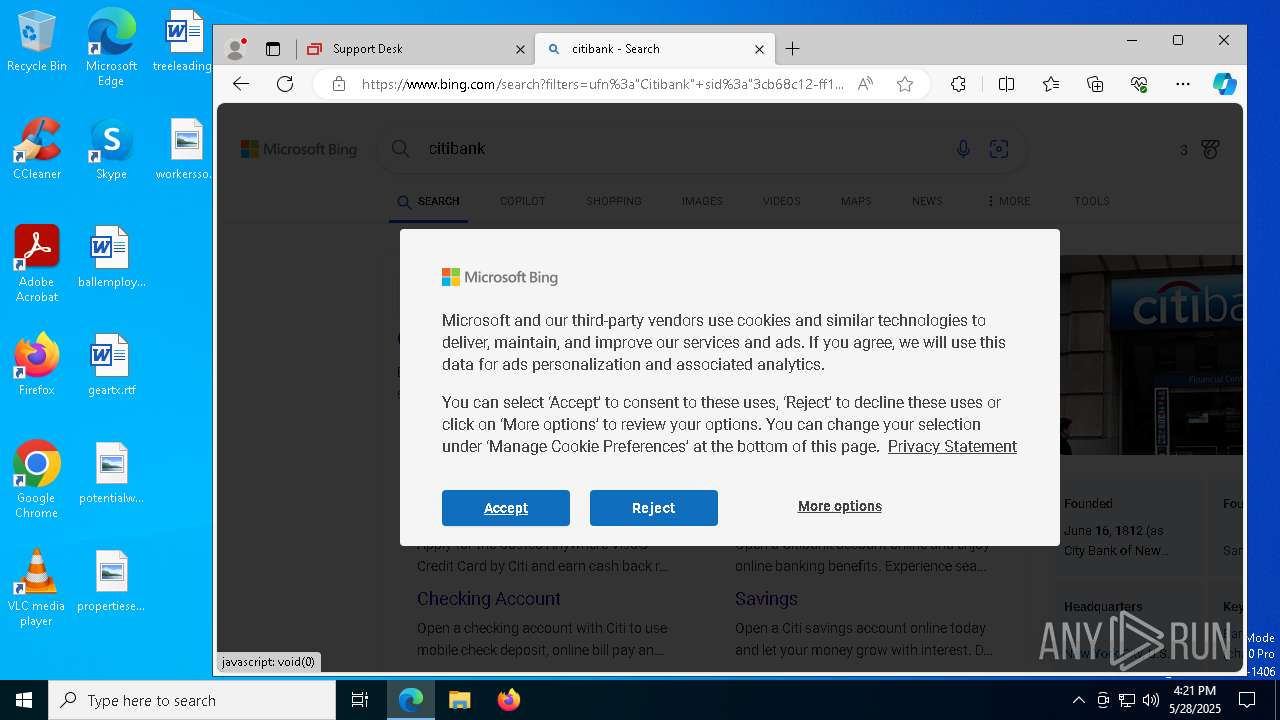Image resolution: width=1280 pixels, height=720 pixels.
Task: Open the Privacy Statement link
Action: [x=952, y=446]
